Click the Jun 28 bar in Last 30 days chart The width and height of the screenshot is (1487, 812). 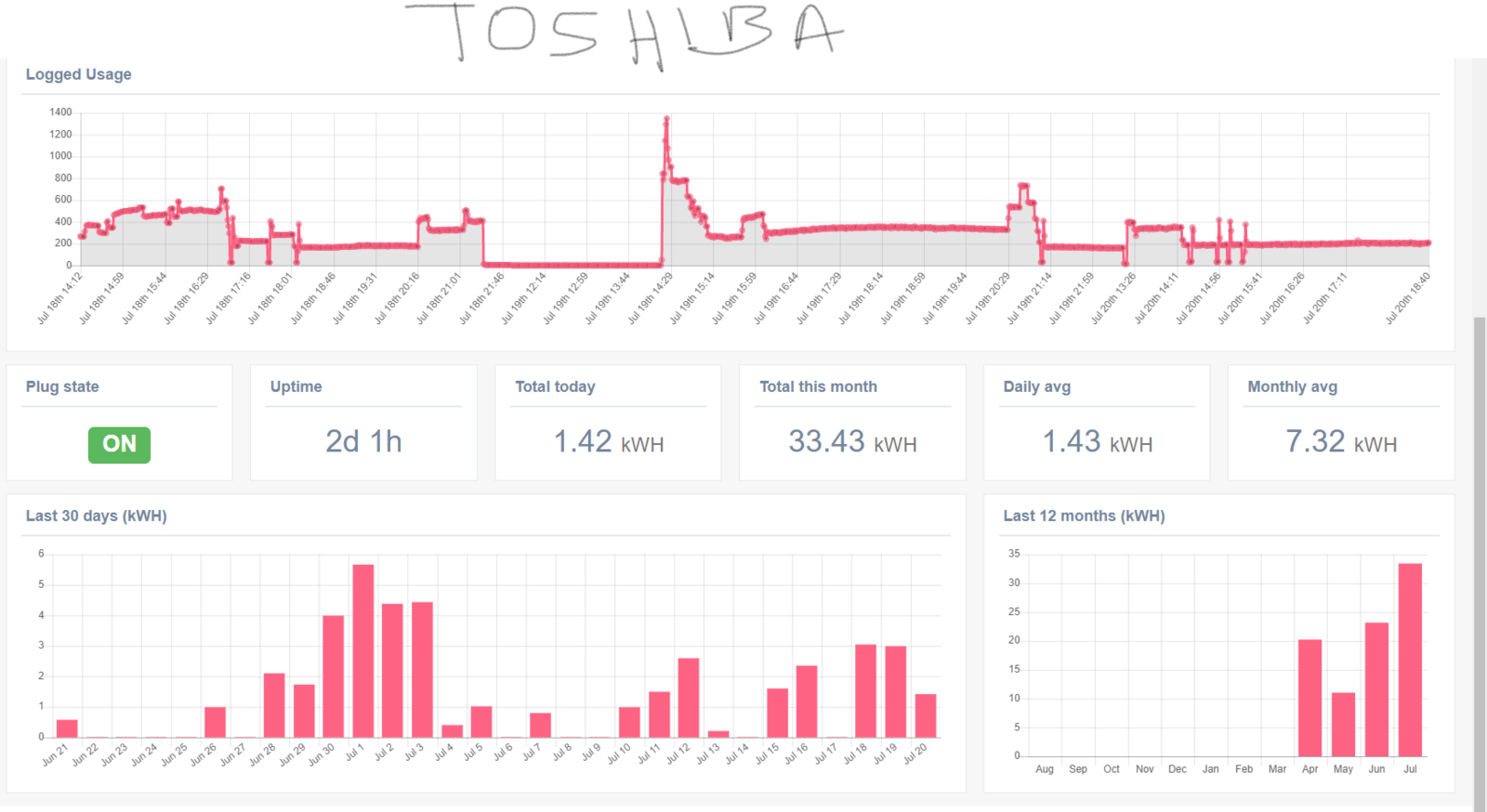click(x=274, y=705)
